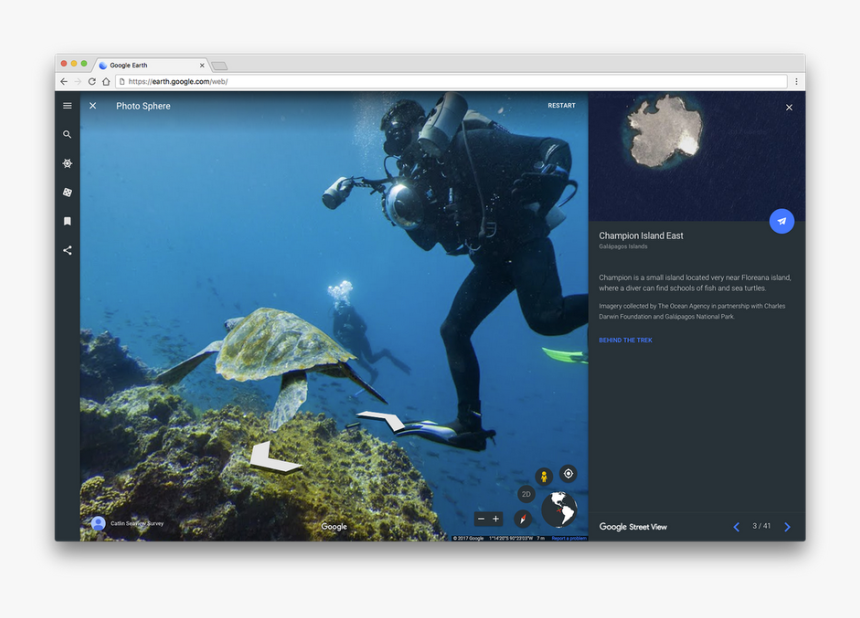Open the globe overview map

560,510
